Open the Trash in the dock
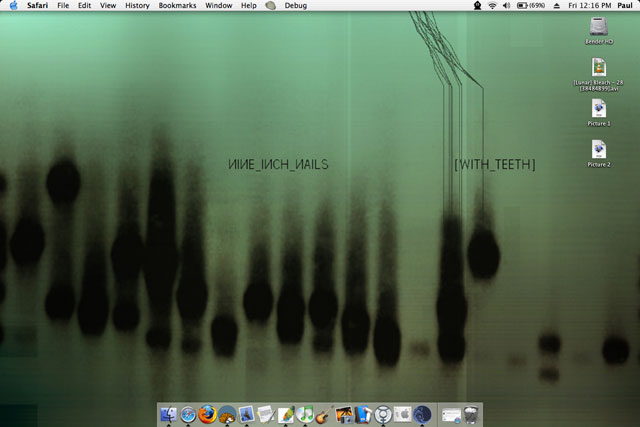This screenshot has height=427, width=640. [473, 414]
